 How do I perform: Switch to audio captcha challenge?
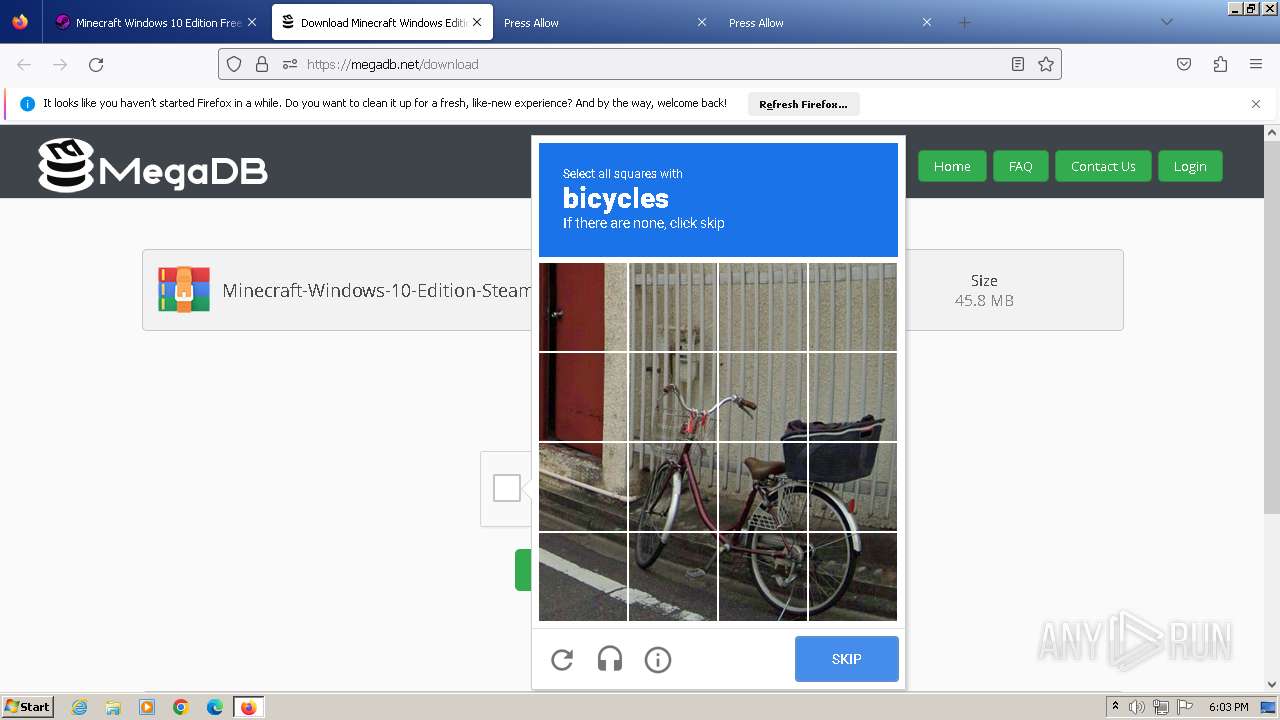(x=610, y=659)
